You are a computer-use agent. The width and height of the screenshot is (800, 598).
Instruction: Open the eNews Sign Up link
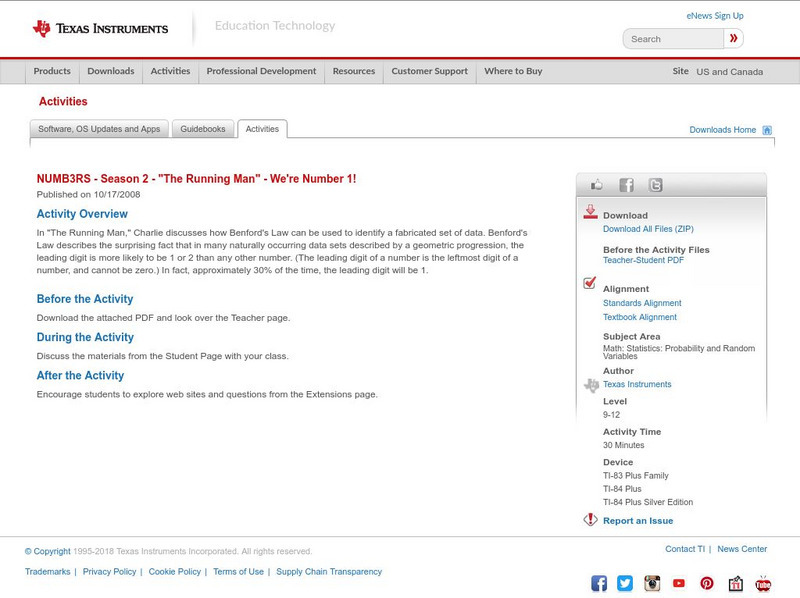point(715,16)
